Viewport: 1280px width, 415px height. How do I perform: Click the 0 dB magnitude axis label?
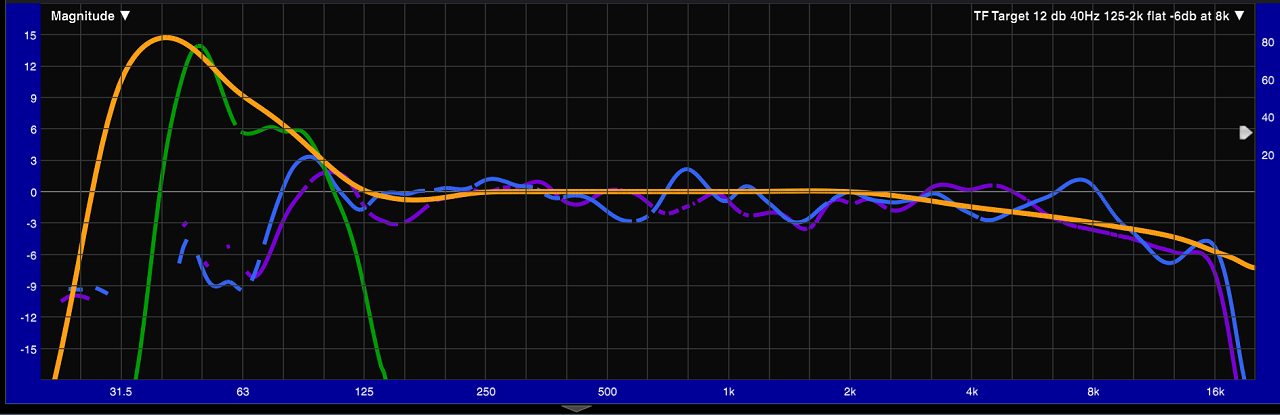[x=33, y=192]
